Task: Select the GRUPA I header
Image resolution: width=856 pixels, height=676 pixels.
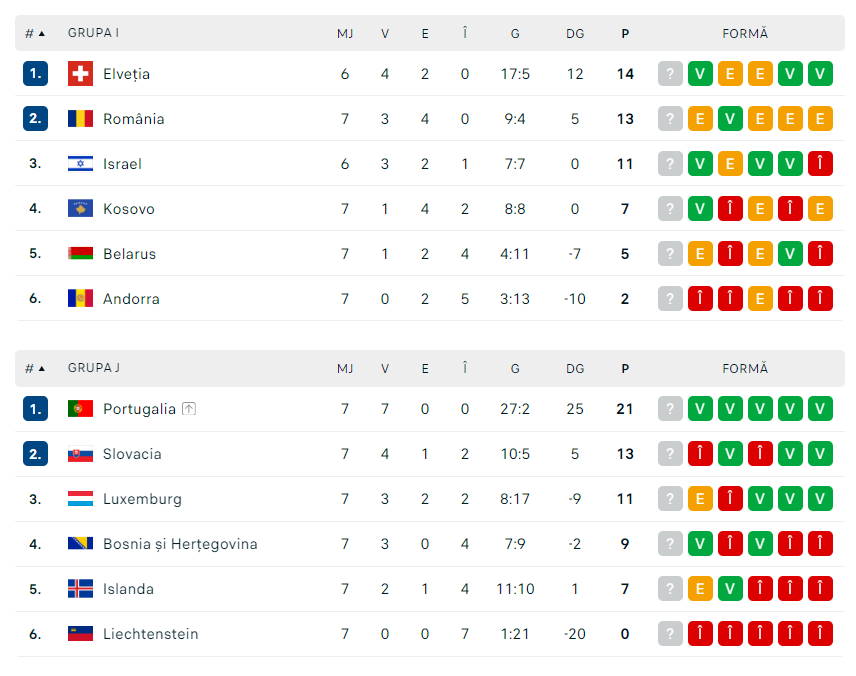Action: (93, 33)
